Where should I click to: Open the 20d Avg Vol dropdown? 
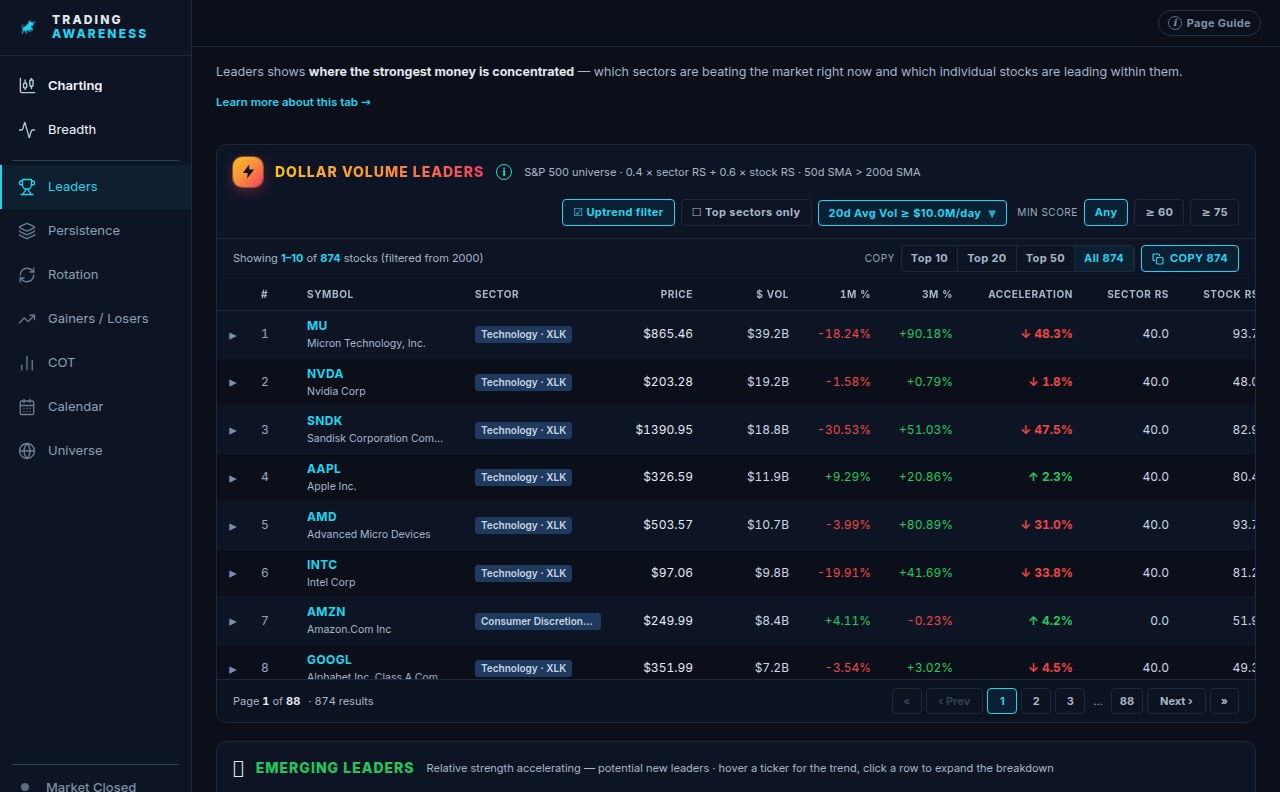912,212
